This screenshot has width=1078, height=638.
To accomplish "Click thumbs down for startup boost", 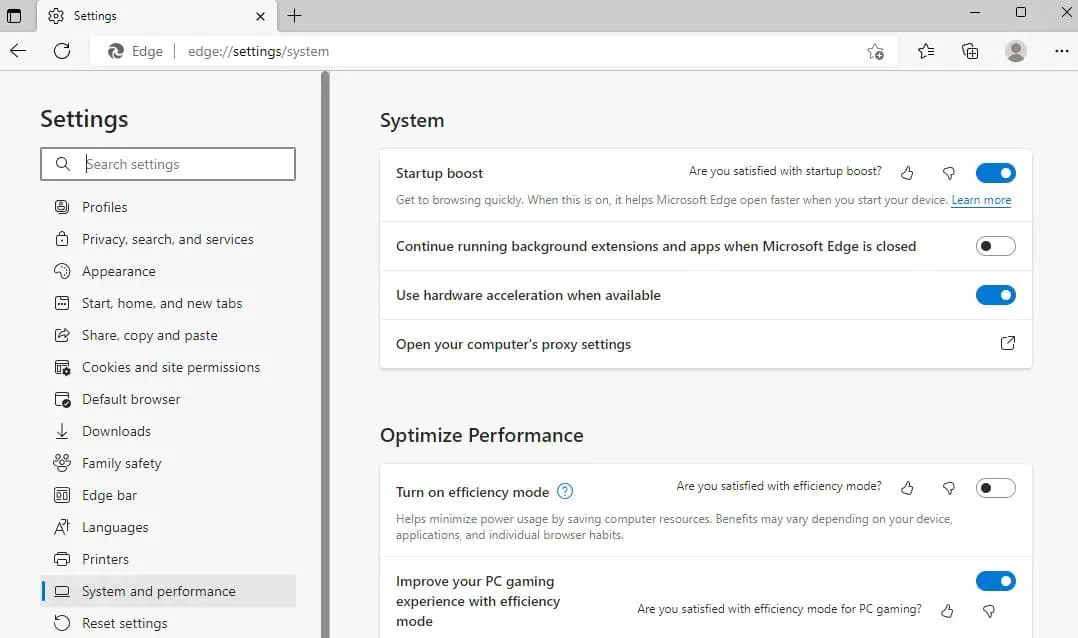I will [x=948, y=172].
